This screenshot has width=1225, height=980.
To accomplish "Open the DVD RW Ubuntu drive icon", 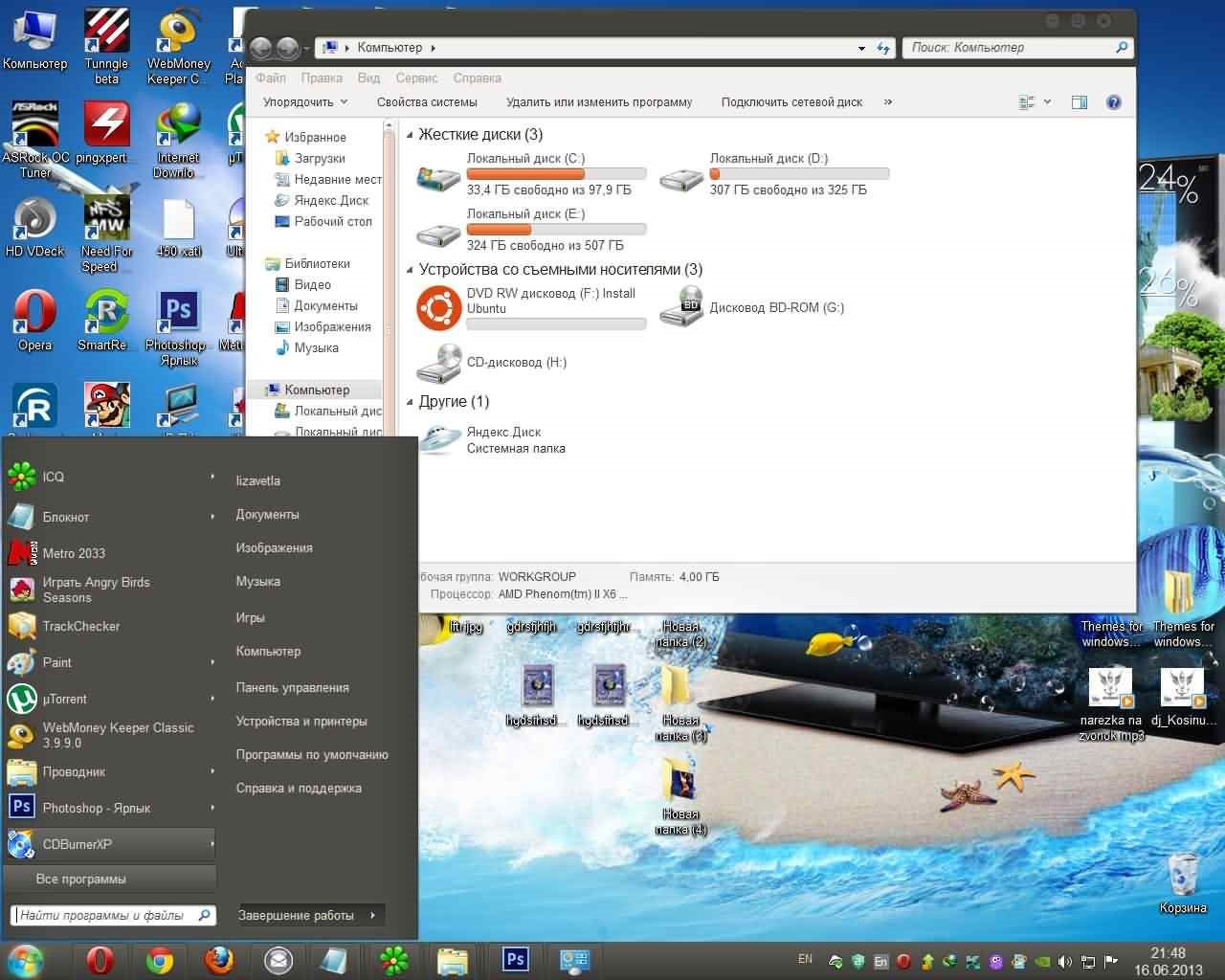I will pos(439,308).
